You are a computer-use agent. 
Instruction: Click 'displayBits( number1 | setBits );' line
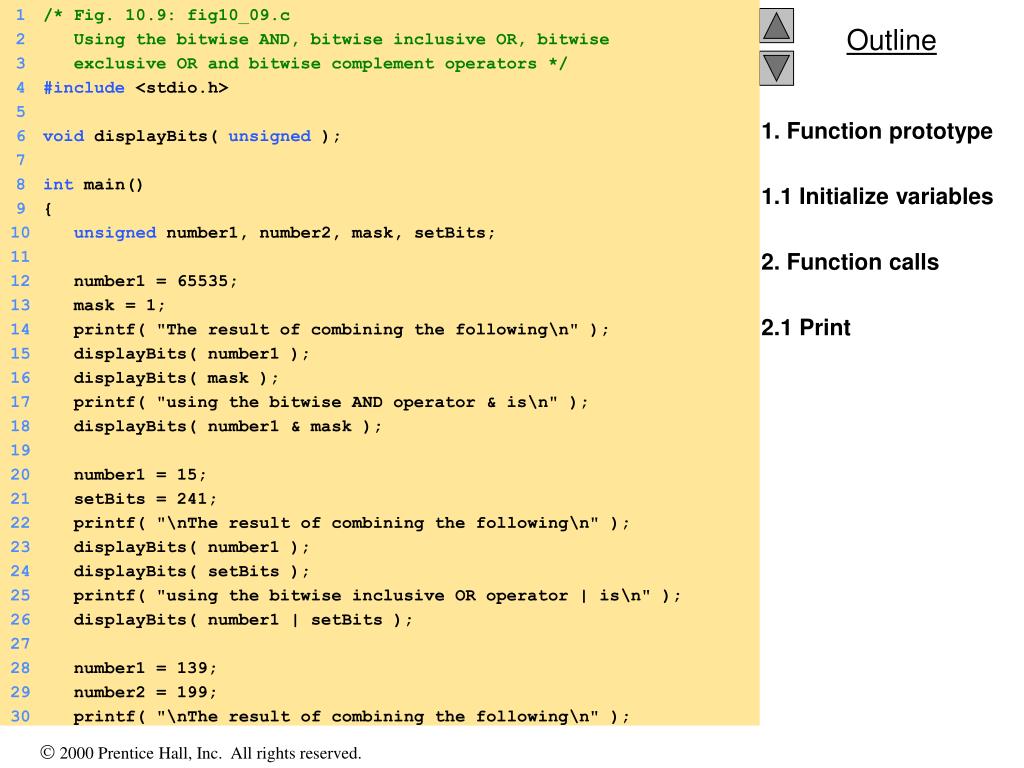click(243, 619)
